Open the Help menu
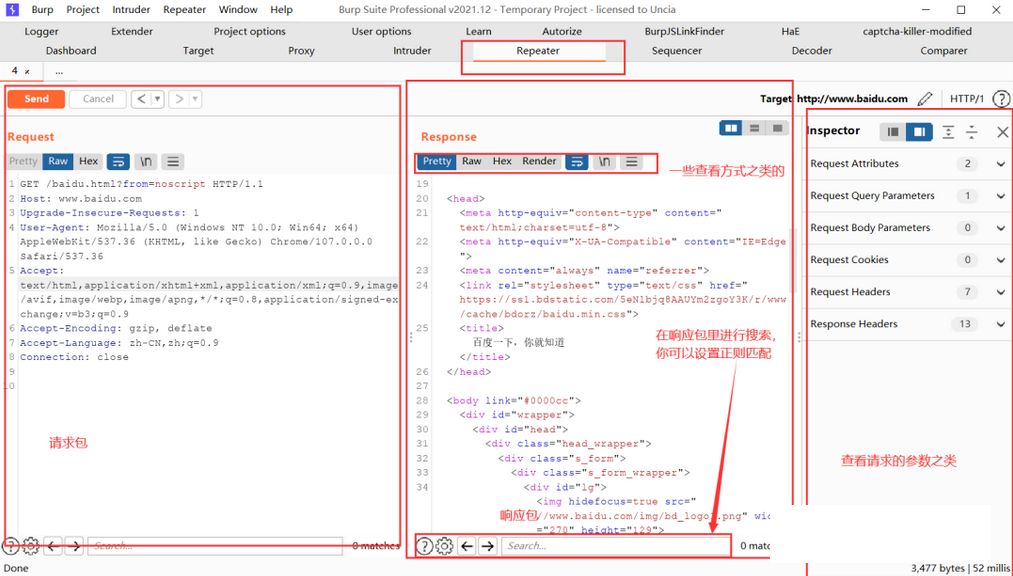1013x576 pixels. click(281, 10)
